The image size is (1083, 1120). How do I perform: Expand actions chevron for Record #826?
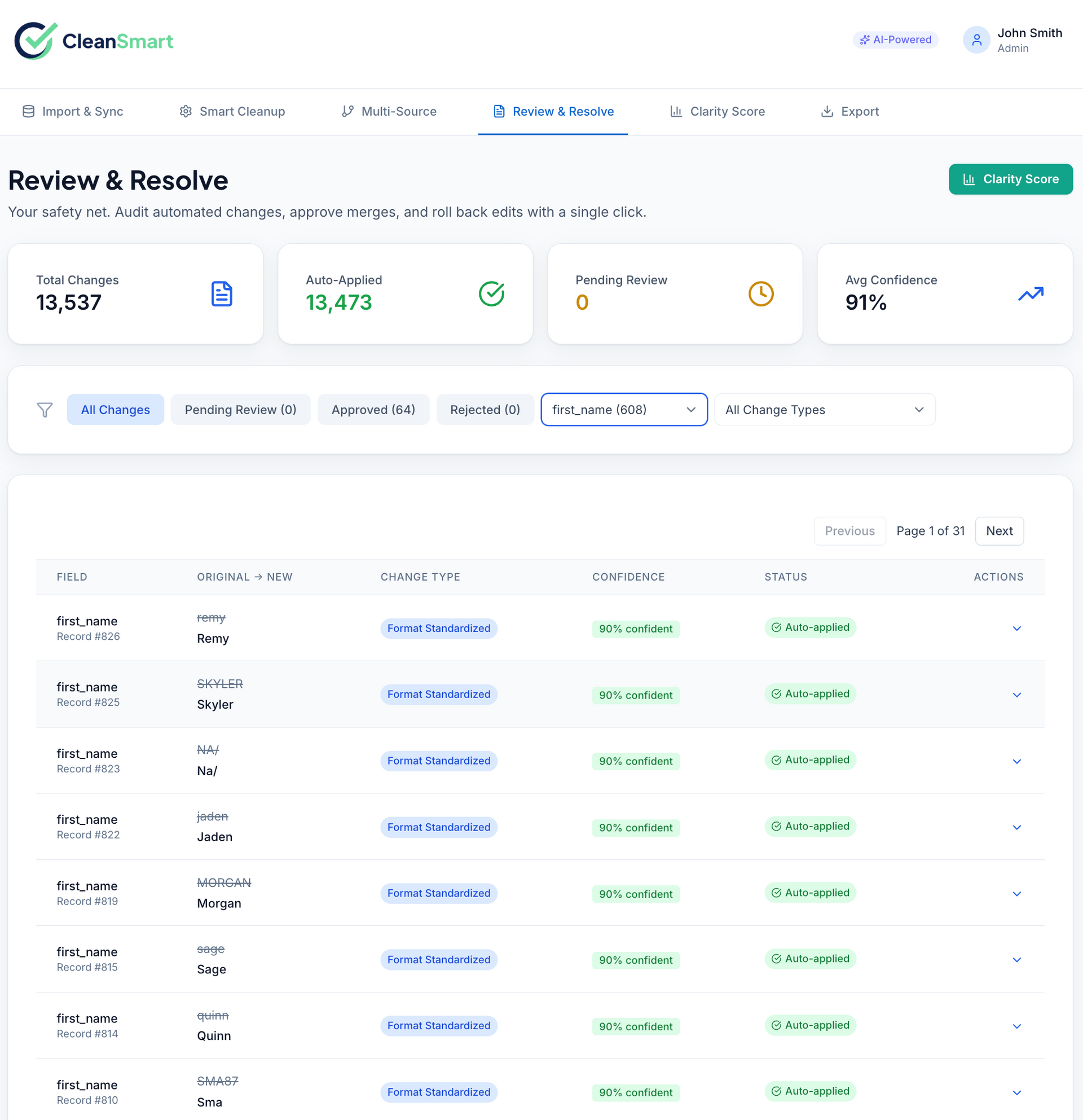tap(1016, 629)
